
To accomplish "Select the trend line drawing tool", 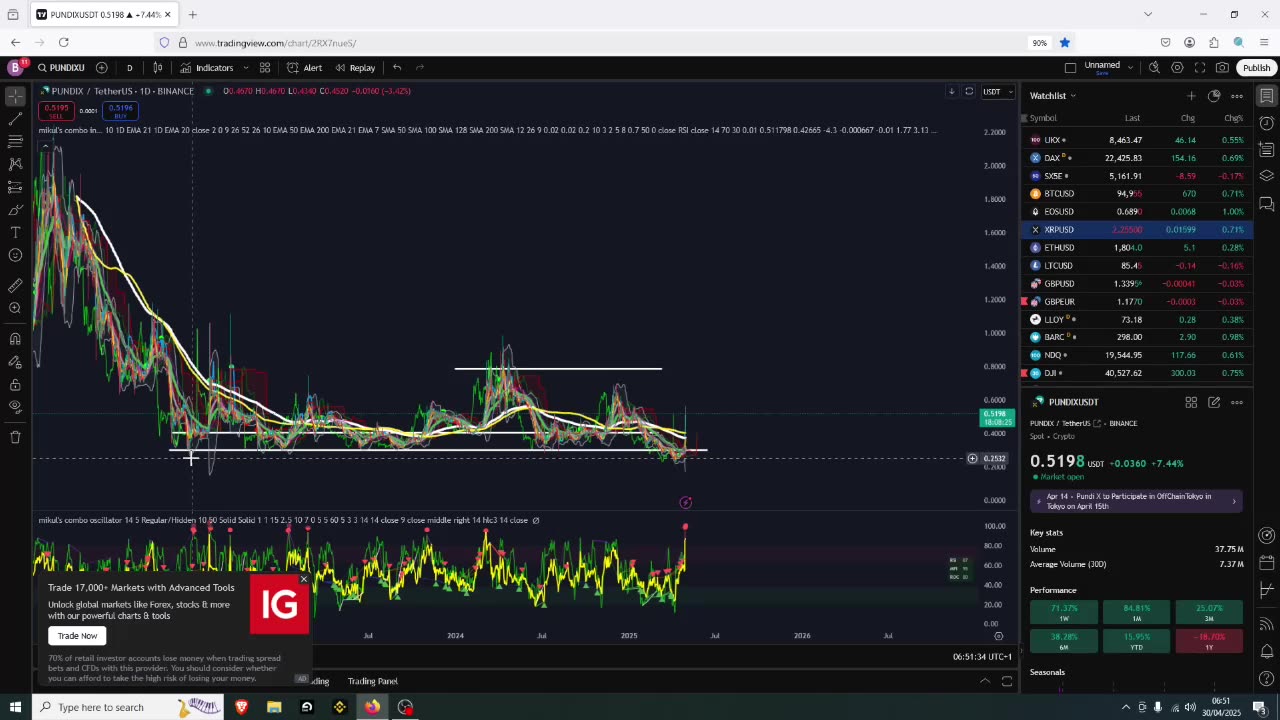I will pyautogui.click(x=15, y=119).
